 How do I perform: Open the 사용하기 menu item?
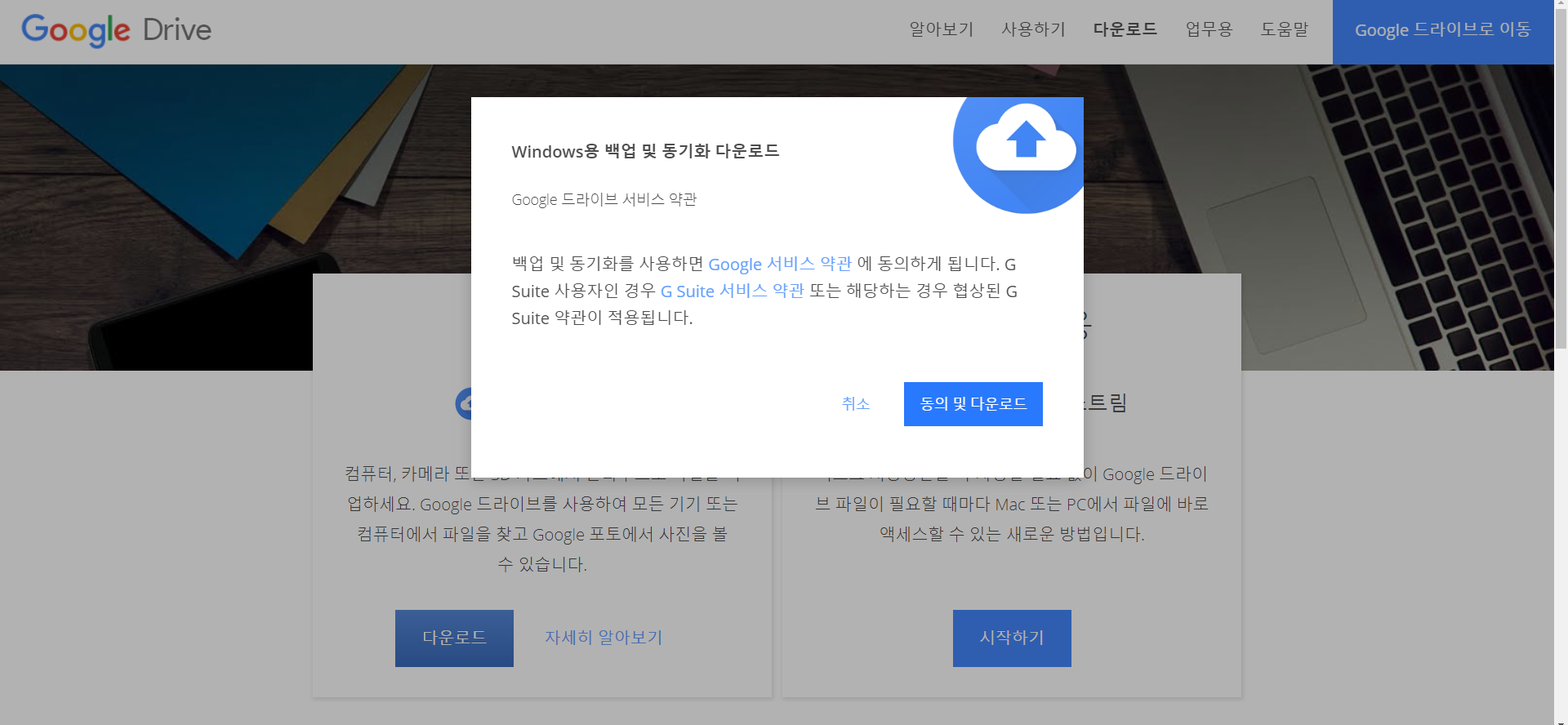1033,29
